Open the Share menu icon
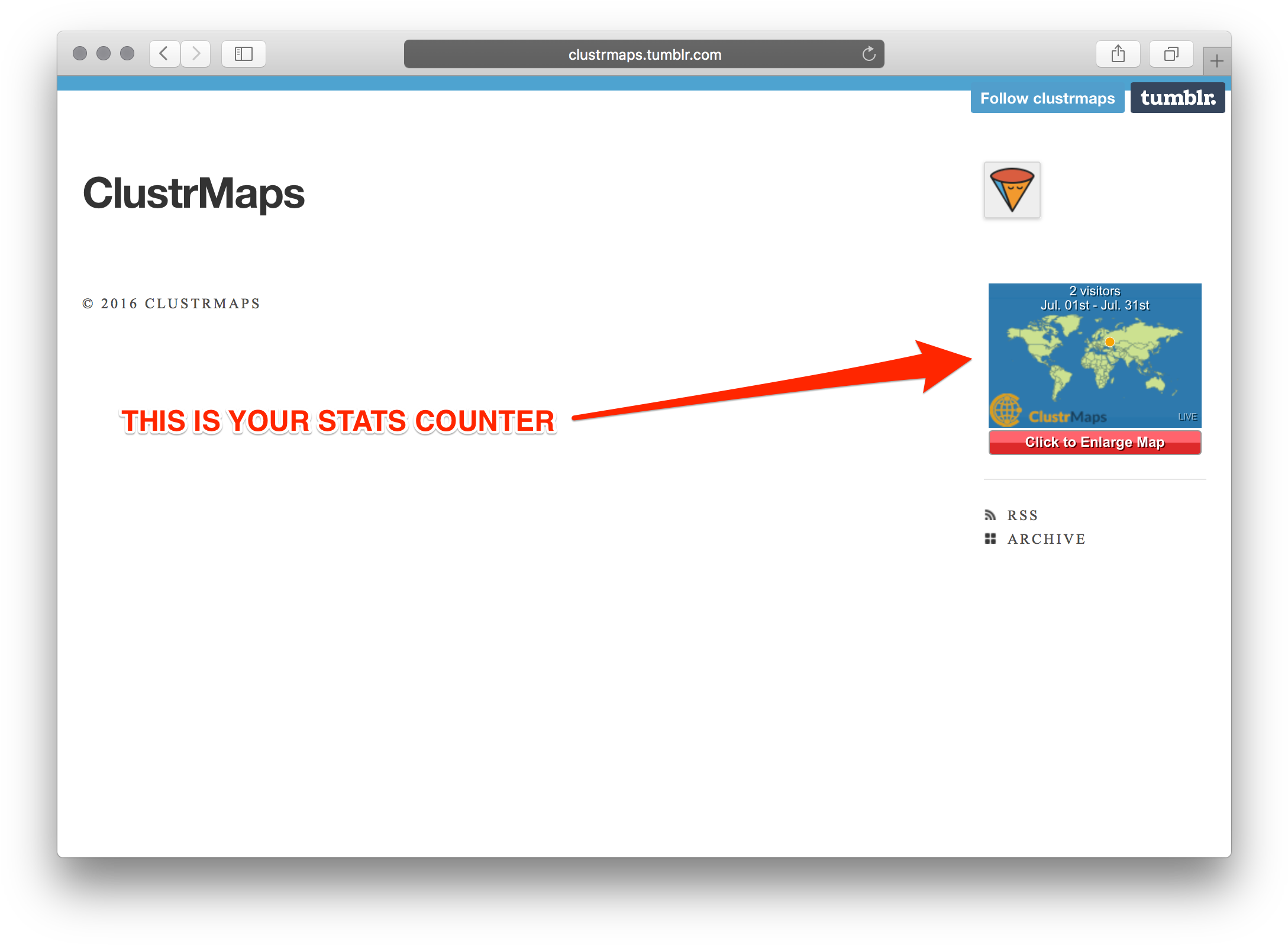 tap(1118, 54)
